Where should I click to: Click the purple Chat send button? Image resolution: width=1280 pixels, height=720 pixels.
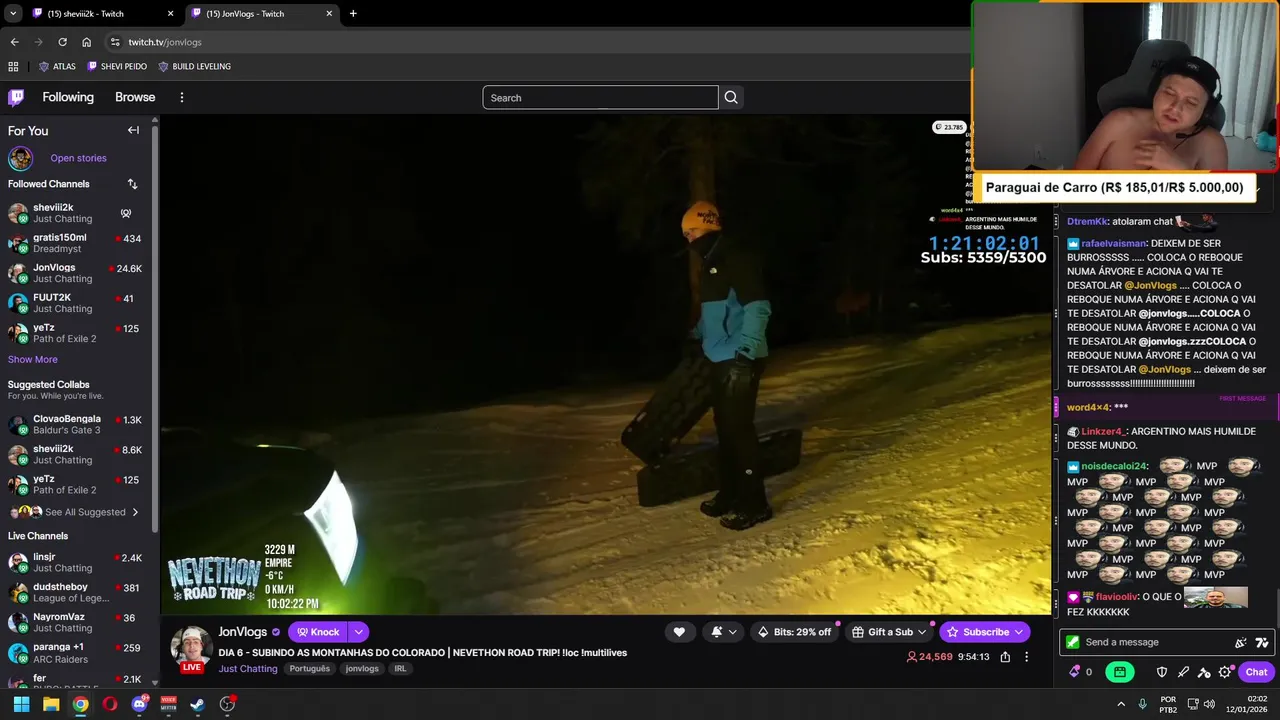(x=1256, y=672)
